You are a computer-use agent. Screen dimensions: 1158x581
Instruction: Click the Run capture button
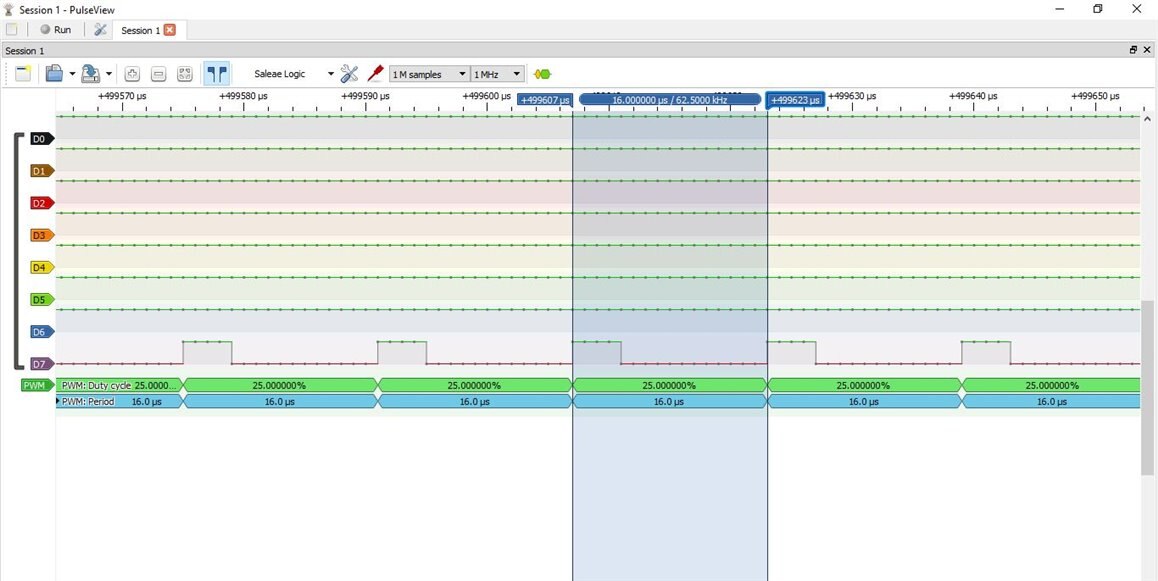click(55, 30)
